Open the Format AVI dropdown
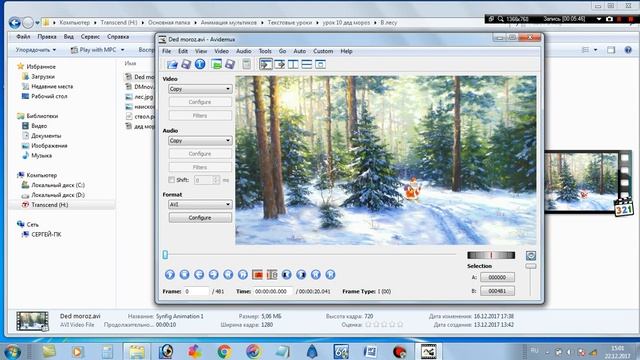Image resolution: width=640 pixels, height=360 pixels. pos(200,204)
